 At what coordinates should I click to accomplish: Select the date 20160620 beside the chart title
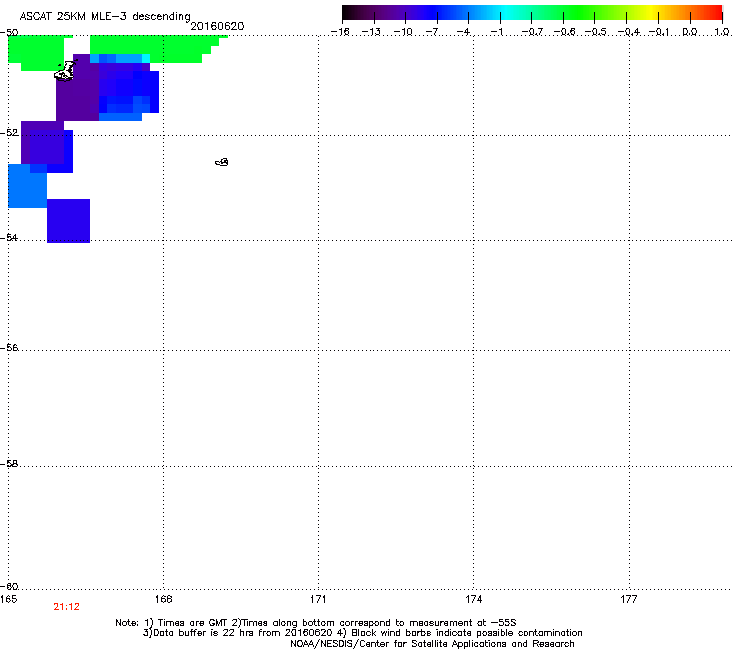click(217, 26)
